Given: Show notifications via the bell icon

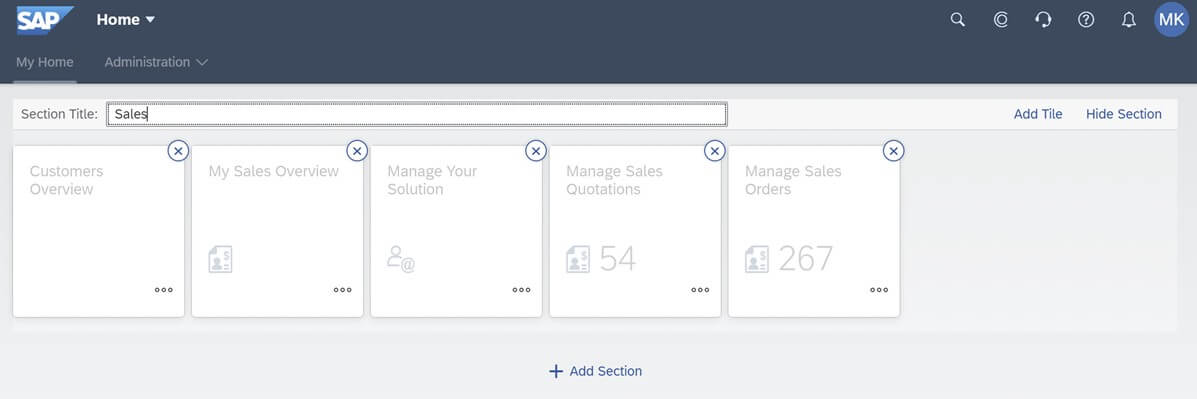Looking at the screenshot, I should point(1128,20).
